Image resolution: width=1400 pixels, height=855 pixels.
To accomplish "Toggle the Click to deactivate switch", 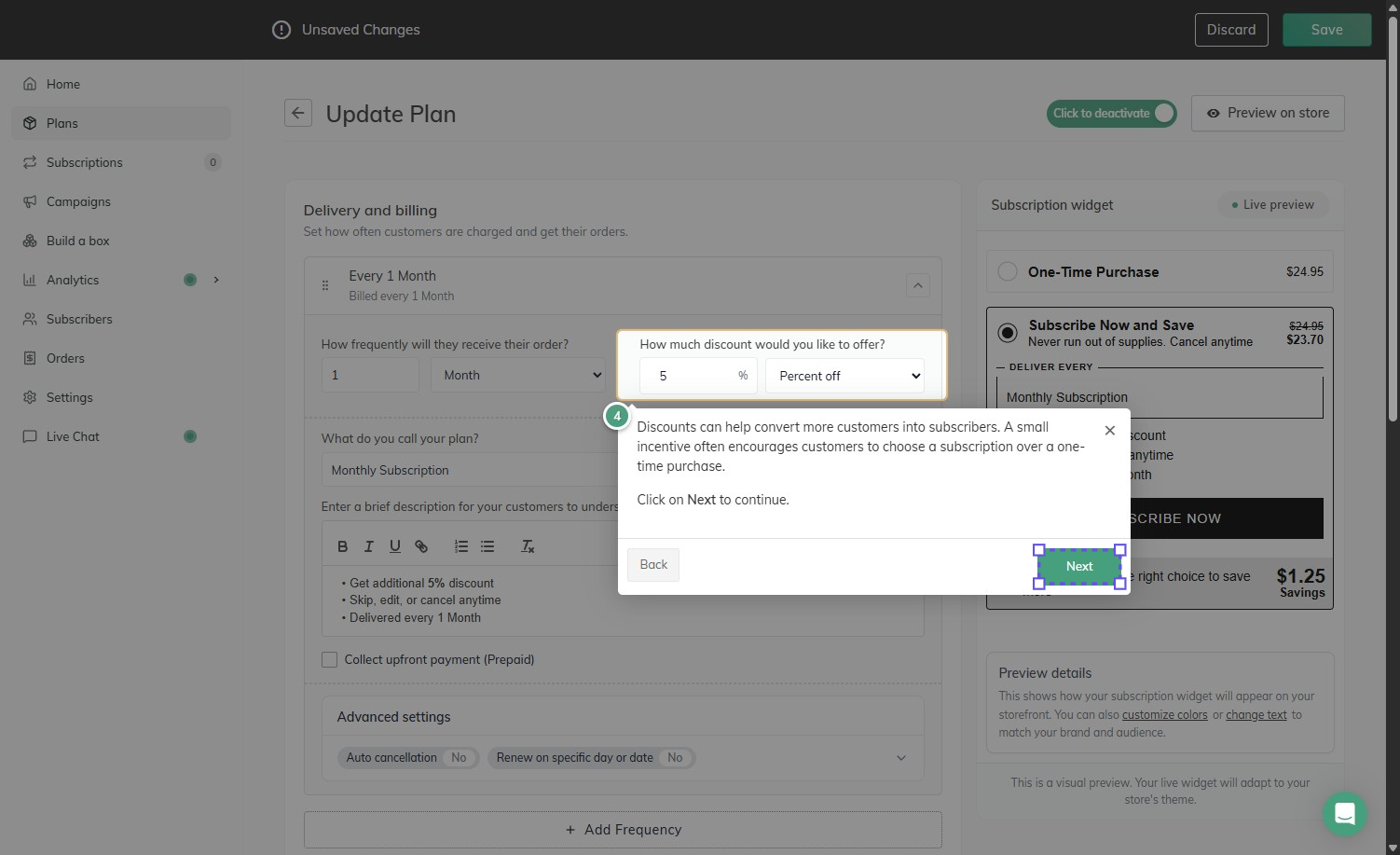I will (1111, 113).
